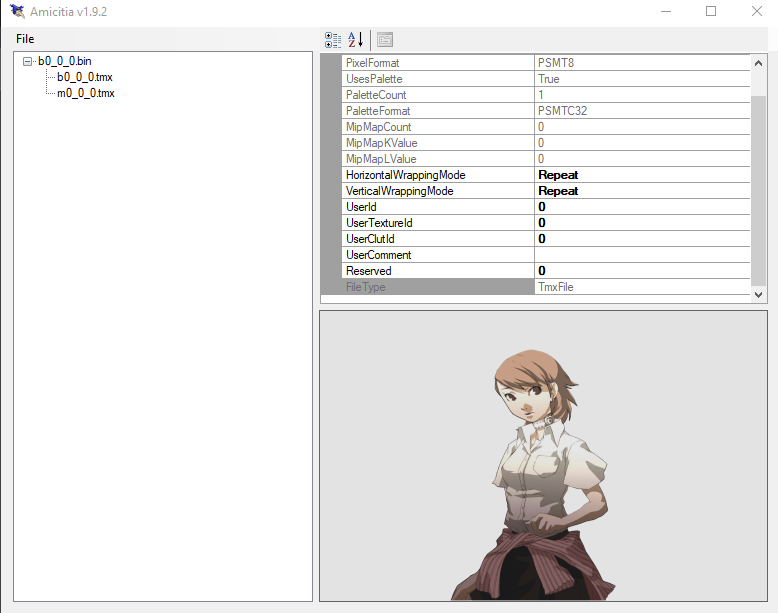Switch property grid to Categorized view
This screenshot has height=613, width=778.
pyautogui.click(x=333, y=40)
